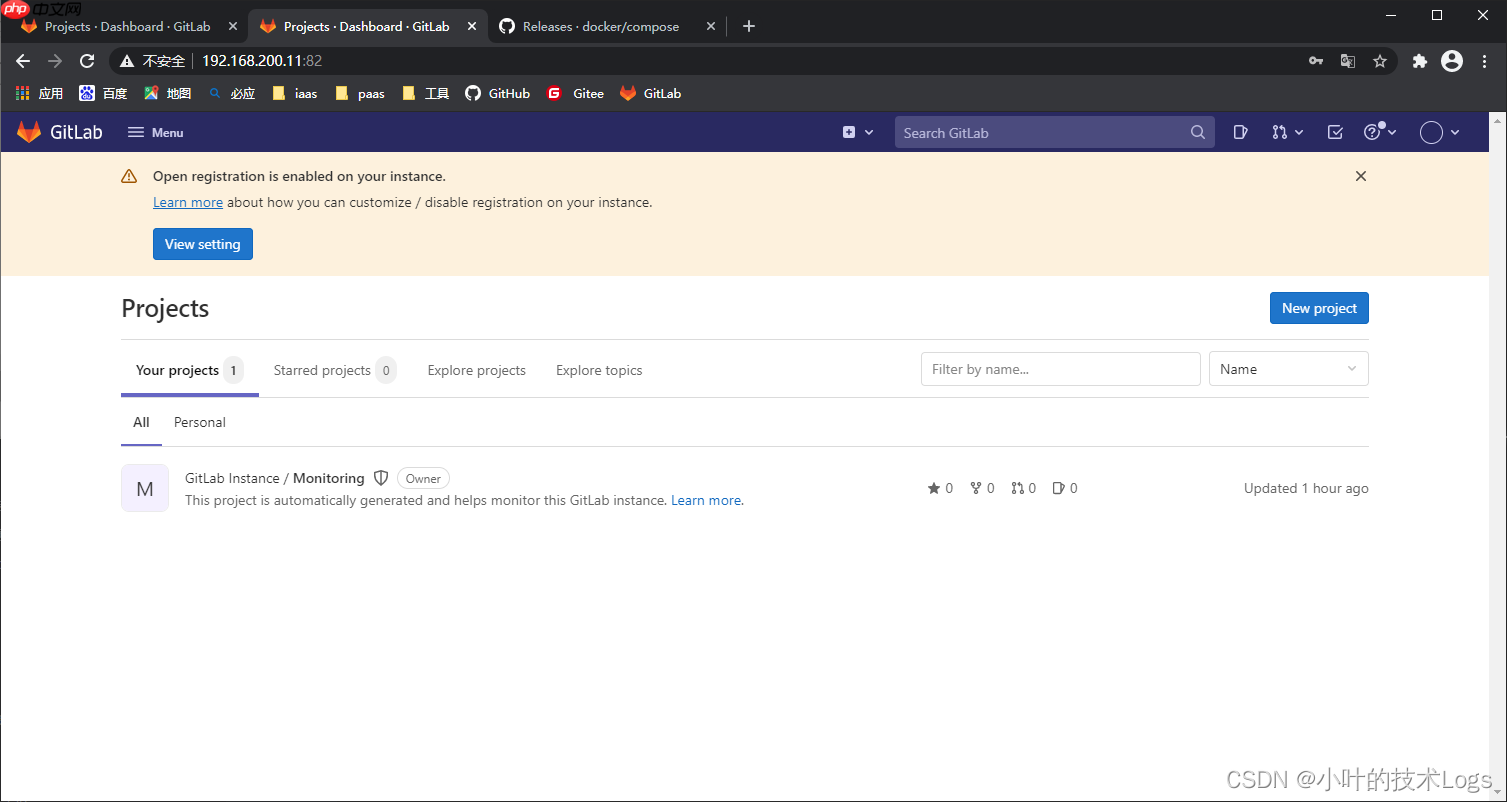Open the Explore topics tab
The height and width of the screenshot is (802, 1507).
pyautogui.click(x=598, y=370)
